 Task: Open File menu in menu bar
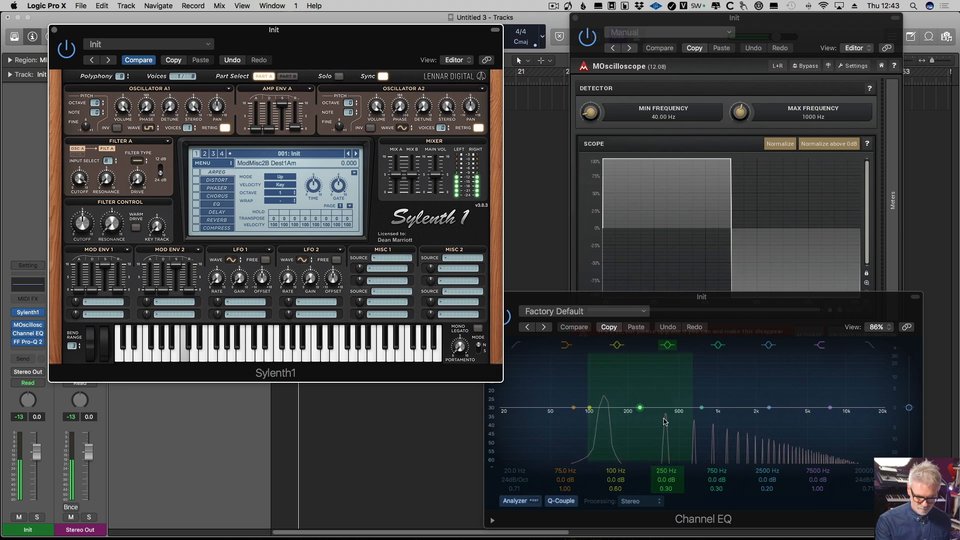[80, 6]
